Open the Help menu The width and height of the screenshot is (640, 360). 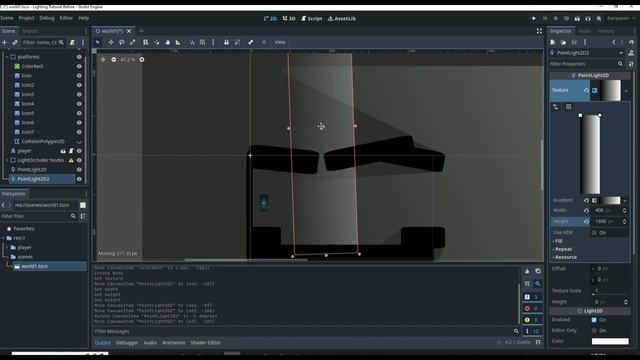83,18
